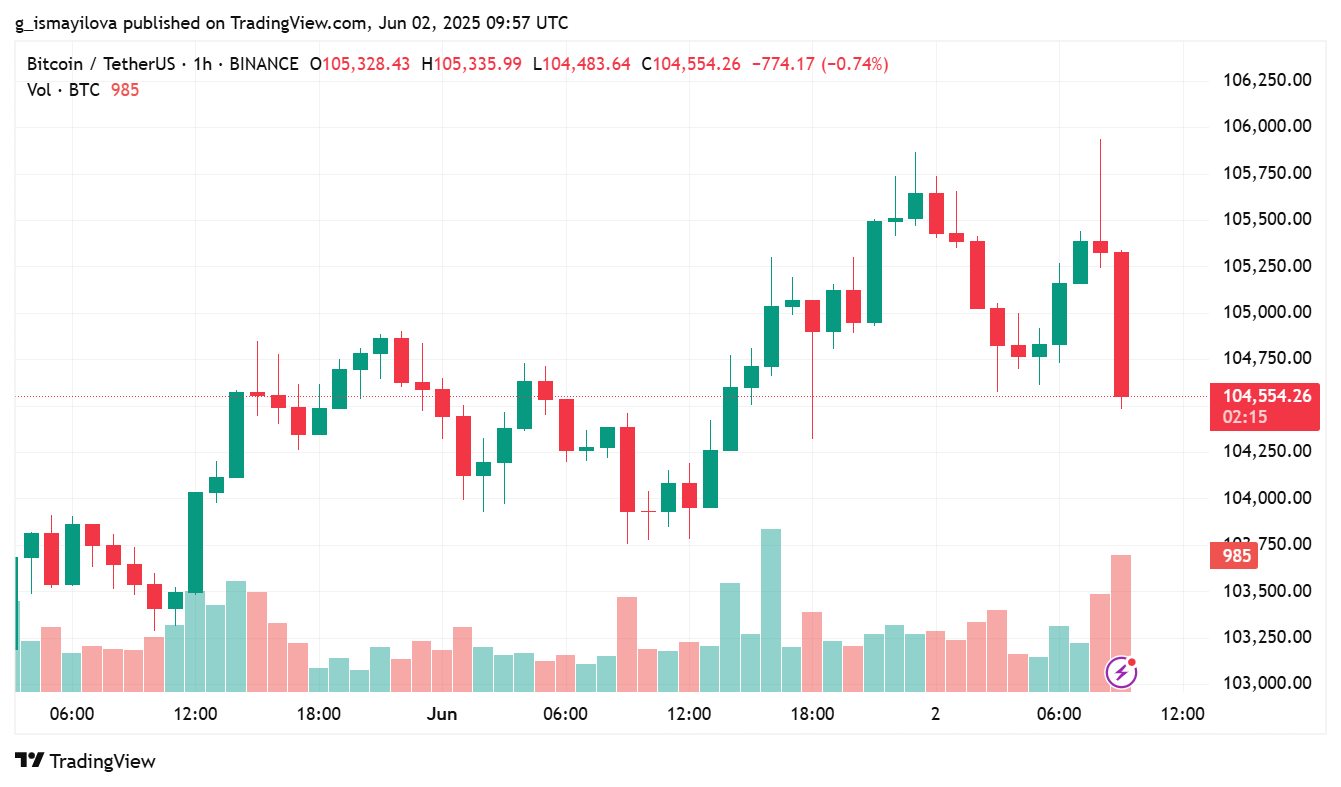Click the high price value H105,335.99
1341x787 pixels.
[471, 64]
